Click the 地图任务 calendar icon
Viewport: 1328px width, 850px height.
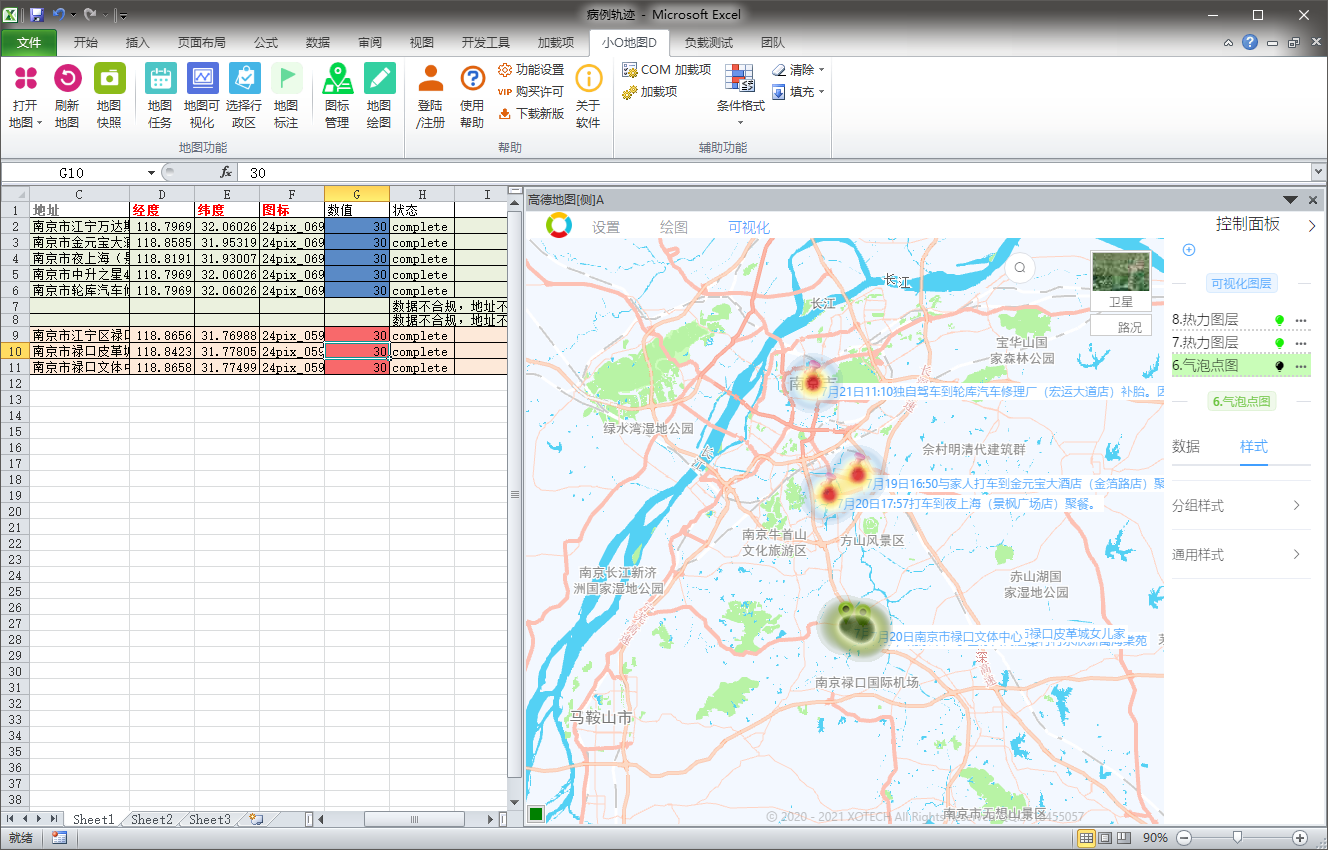click(x=160, y=79)
